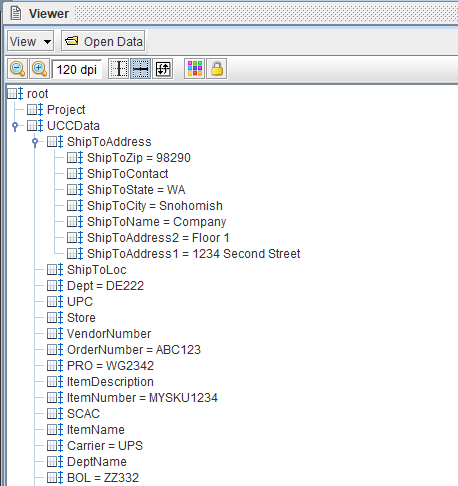
Task: Click the zoom in magnifier icon
Action: (40, 69)
